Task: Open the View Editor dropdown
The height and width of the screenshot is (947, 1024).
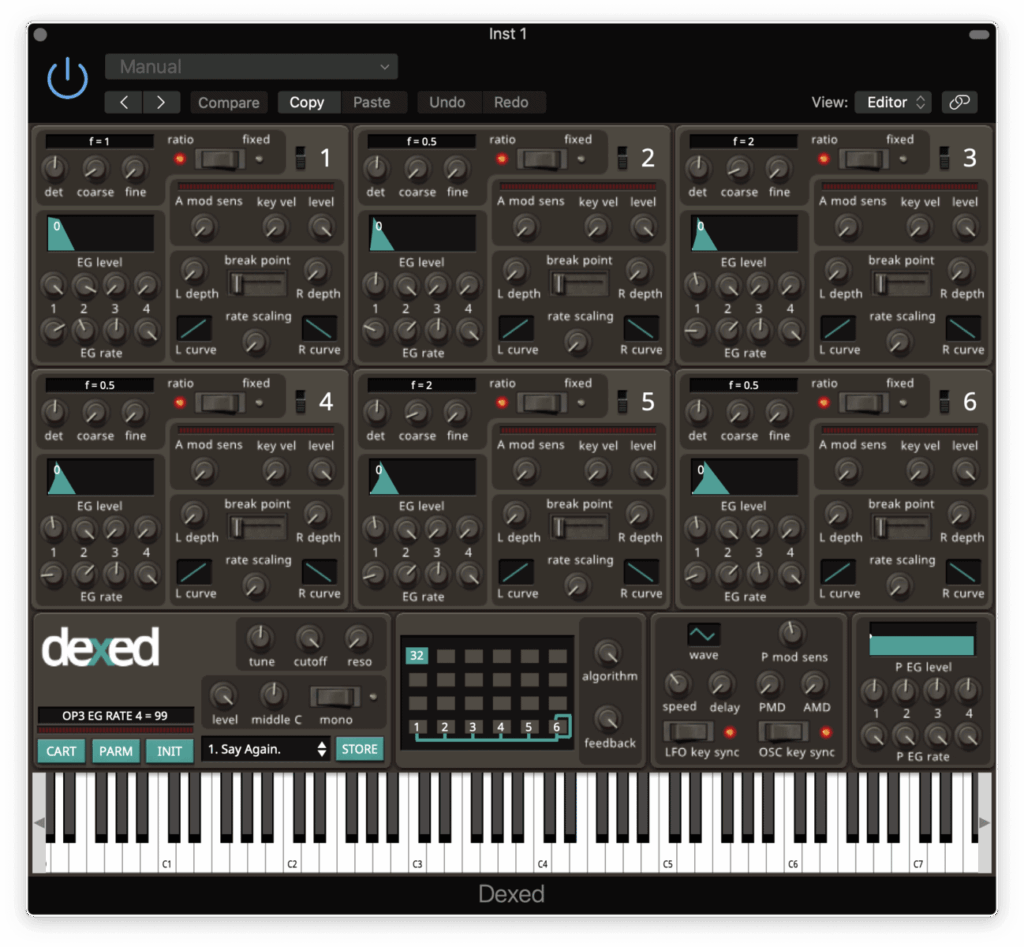Action: tap(894, 103)
